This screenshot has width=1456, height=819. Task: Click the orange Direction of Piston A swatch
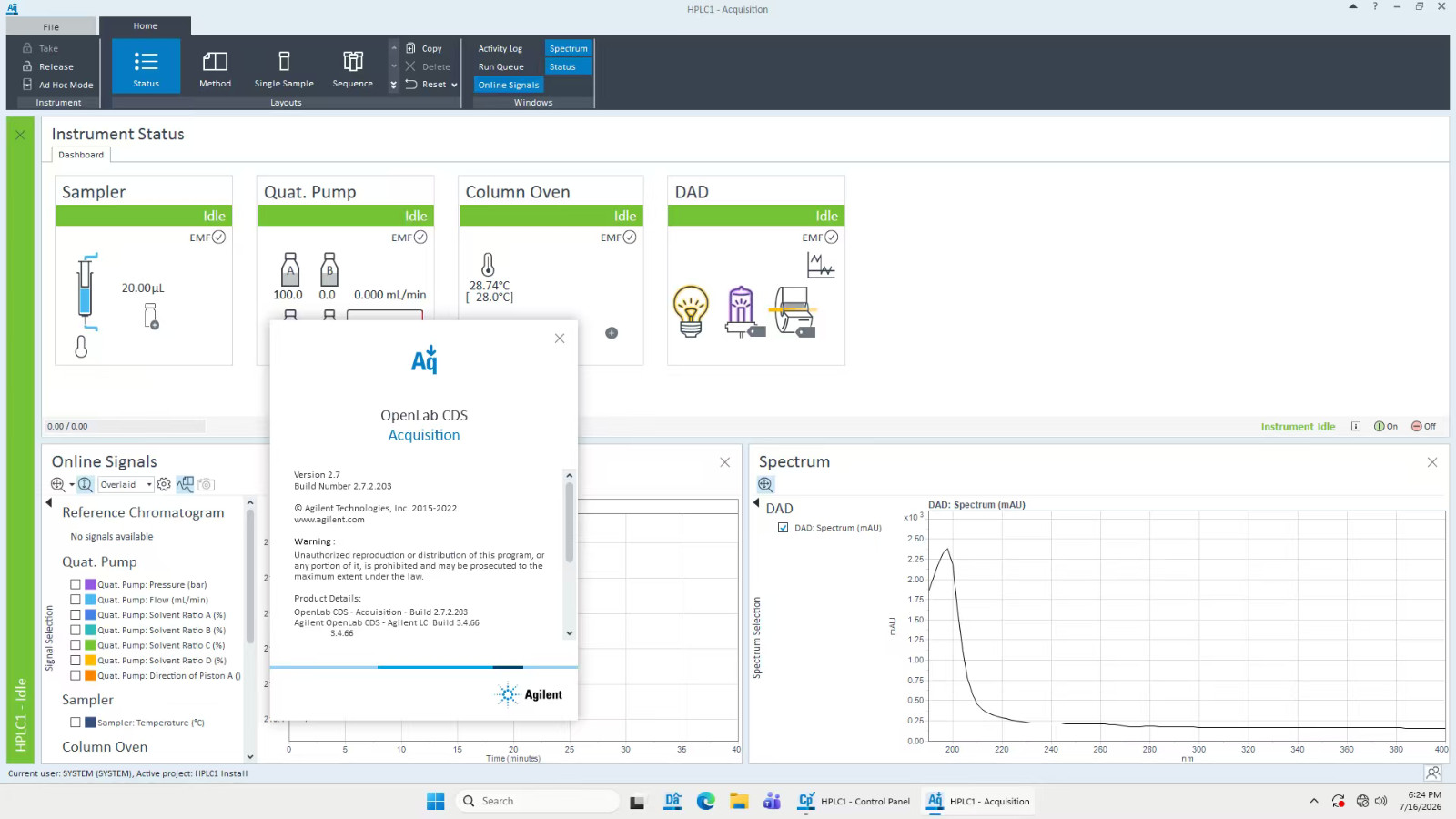[90, 676]
